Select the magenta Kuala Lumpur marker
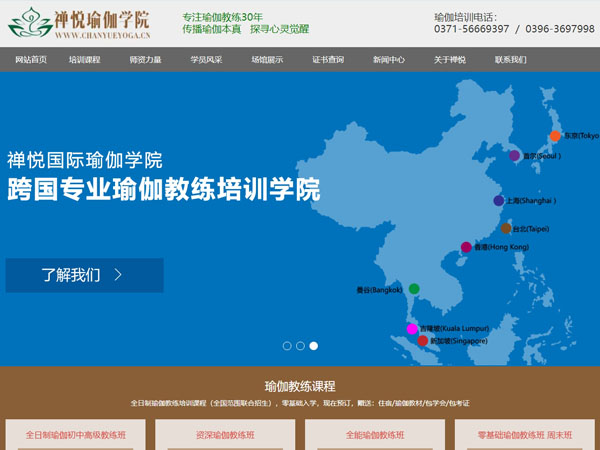The image size is (600, 450). coord(412,329)
